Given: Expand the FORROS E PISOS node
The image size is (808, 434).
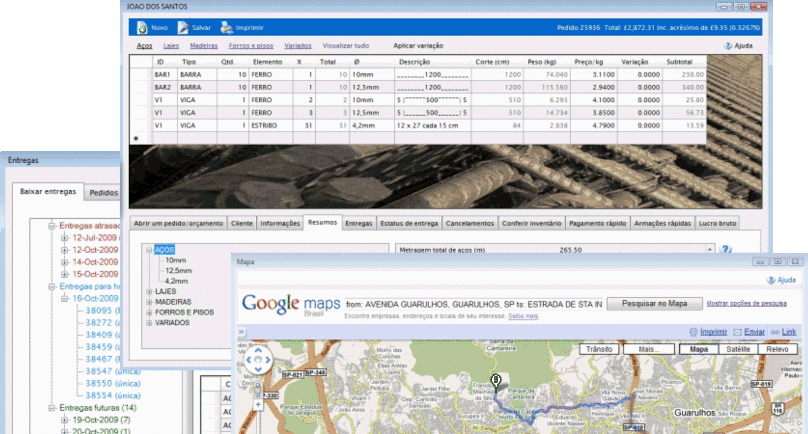Looking at the screenshot, I should 149,312.
